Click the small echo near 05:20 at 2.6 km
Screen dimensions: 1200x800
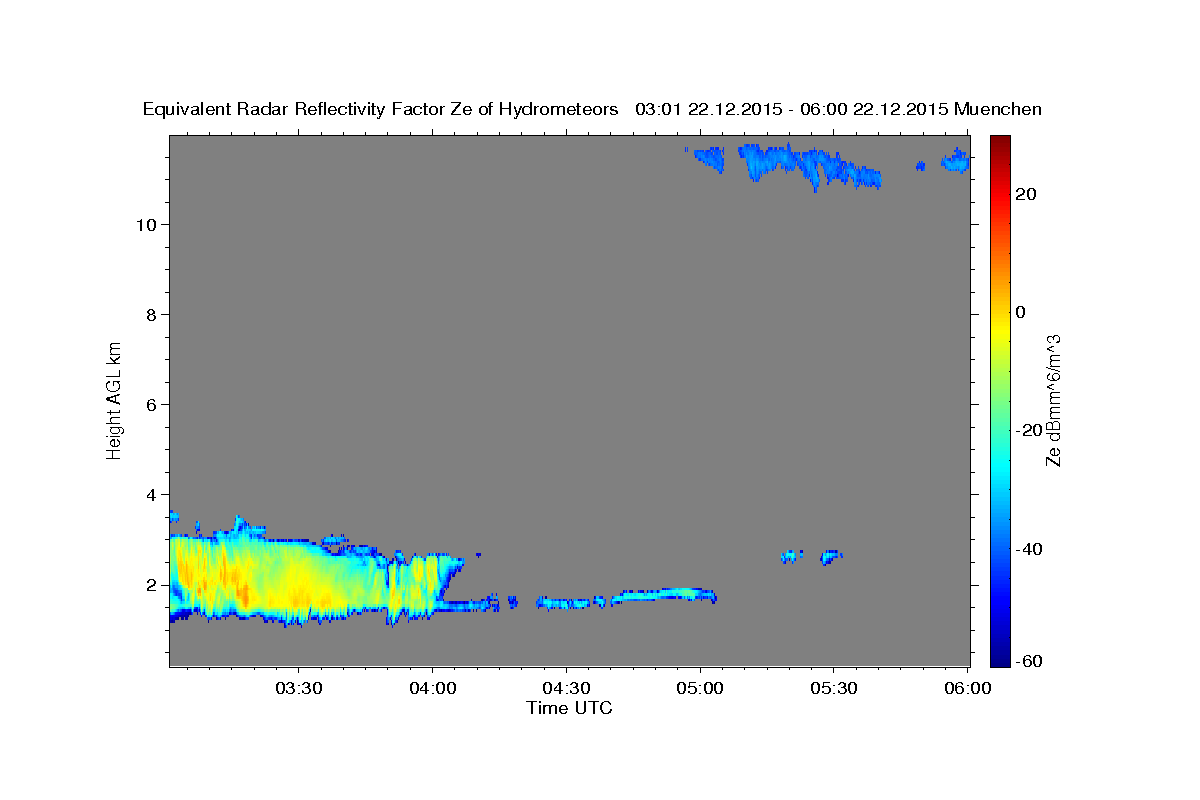pyautogui.click(x=792, y=555)
